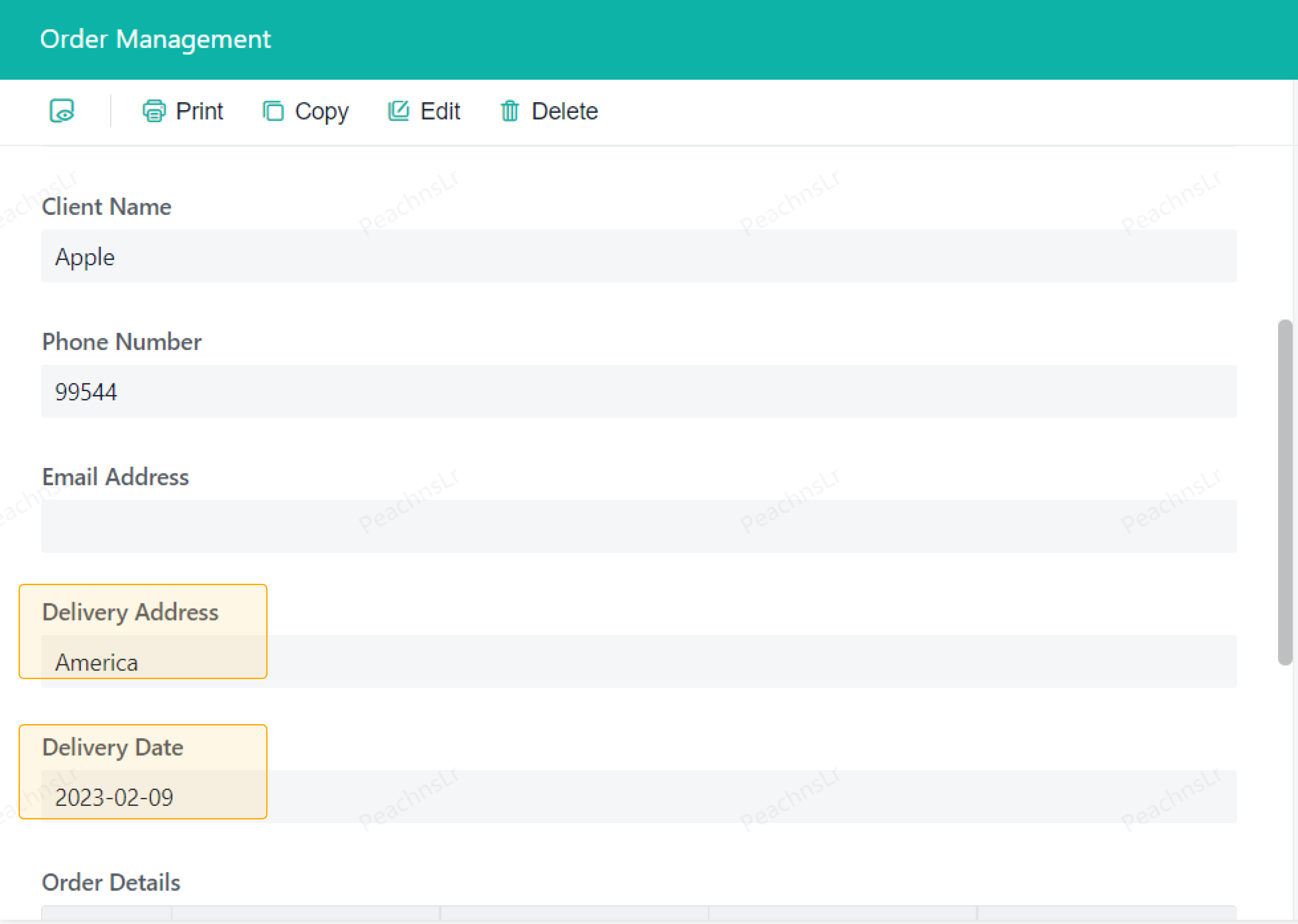
Task: Click the empty Email Address field
Action: point(638,526)
